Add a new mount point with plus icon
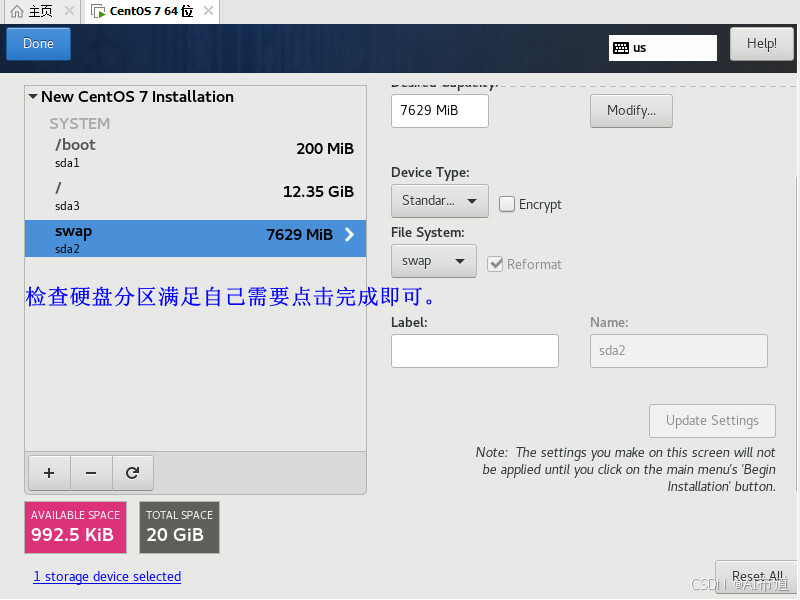Viewport: 800px width, 600px height. pos(49,473)
